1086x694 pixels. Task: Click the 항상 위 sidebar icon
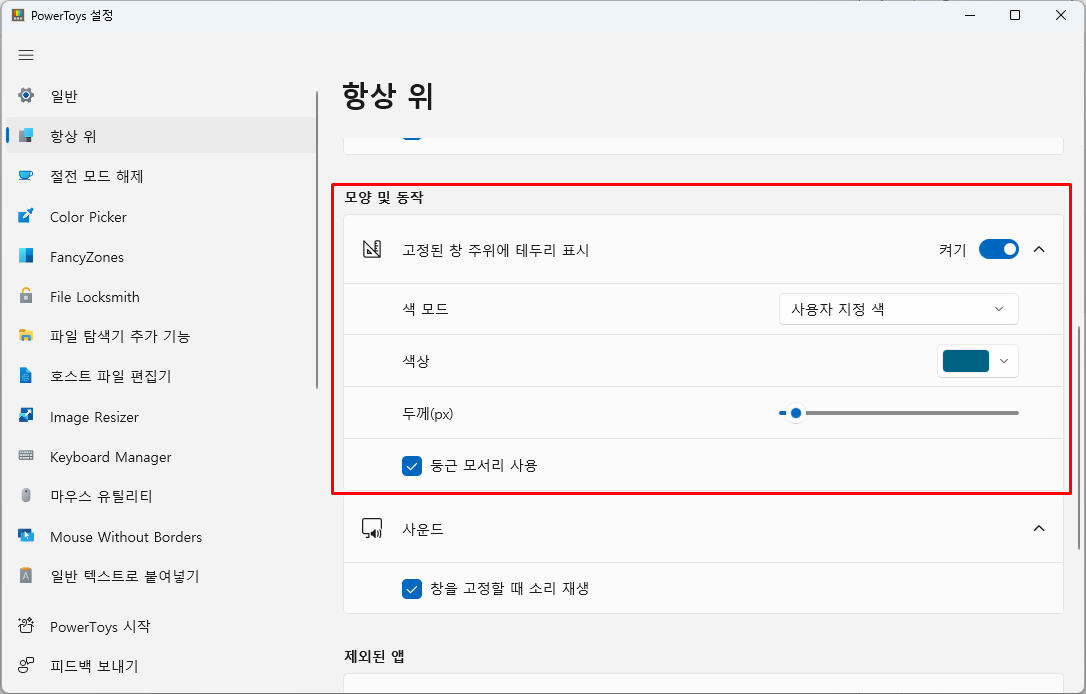[x=26, y=135]
